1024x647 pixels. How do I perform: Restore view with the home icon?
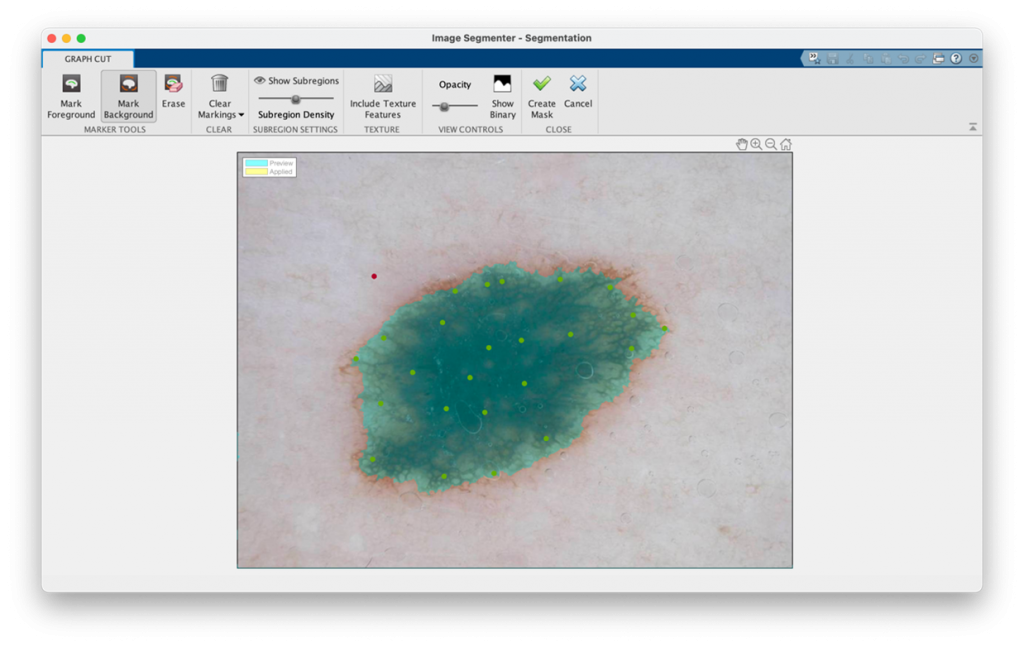786,144
